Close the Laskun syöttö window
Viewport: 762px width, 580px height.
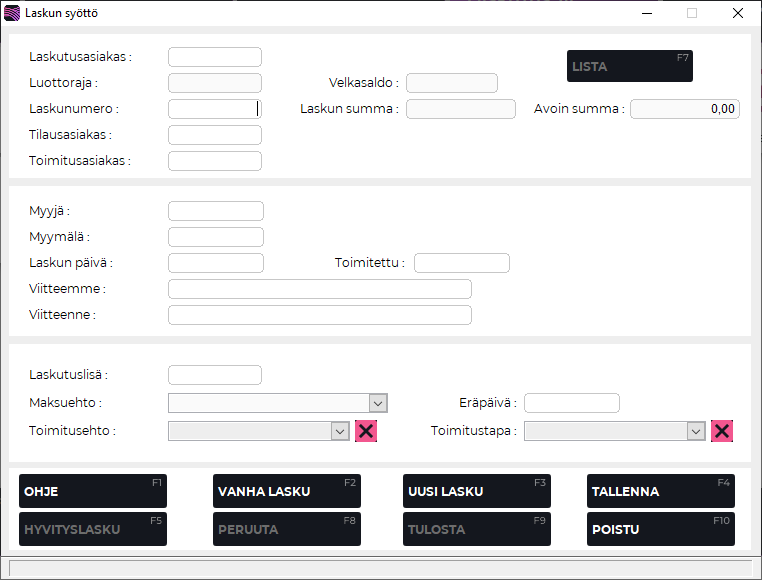(737, 14)
